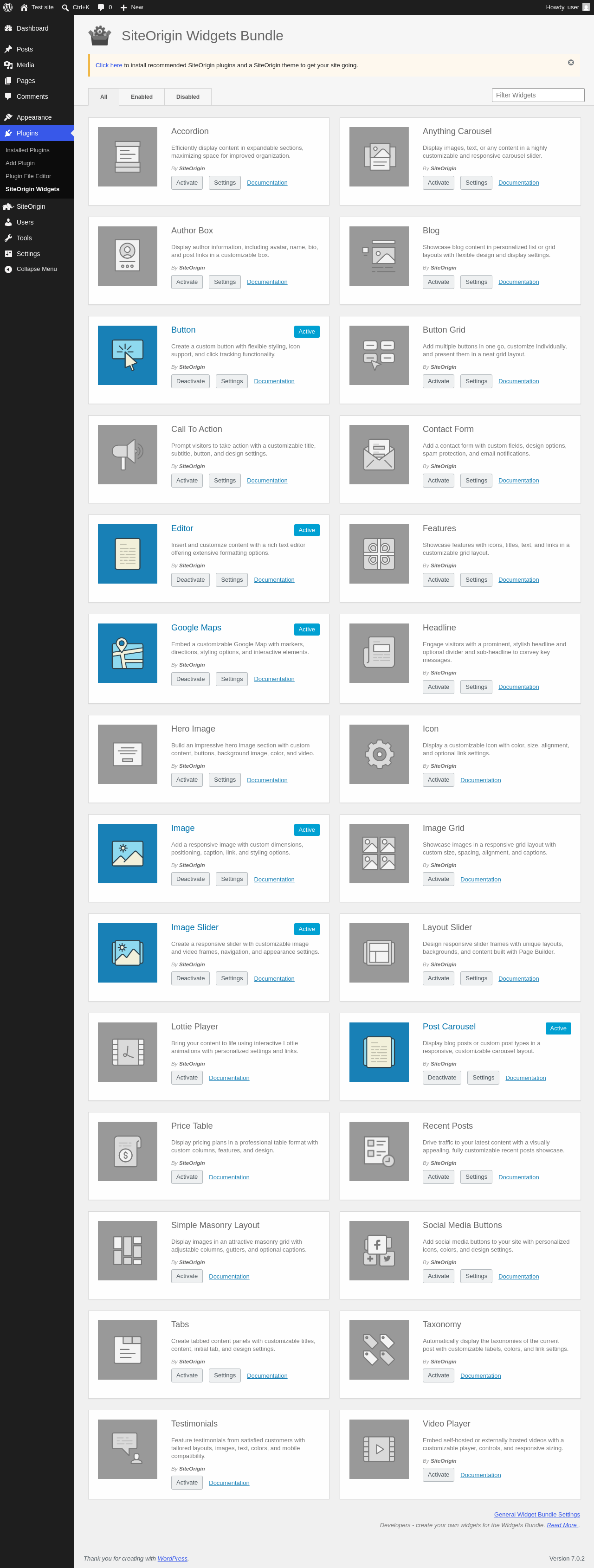Viewport: 594px width, 1568px height.
Task: Open Settings for the Tabs widget
Action: coord(225,1375)
